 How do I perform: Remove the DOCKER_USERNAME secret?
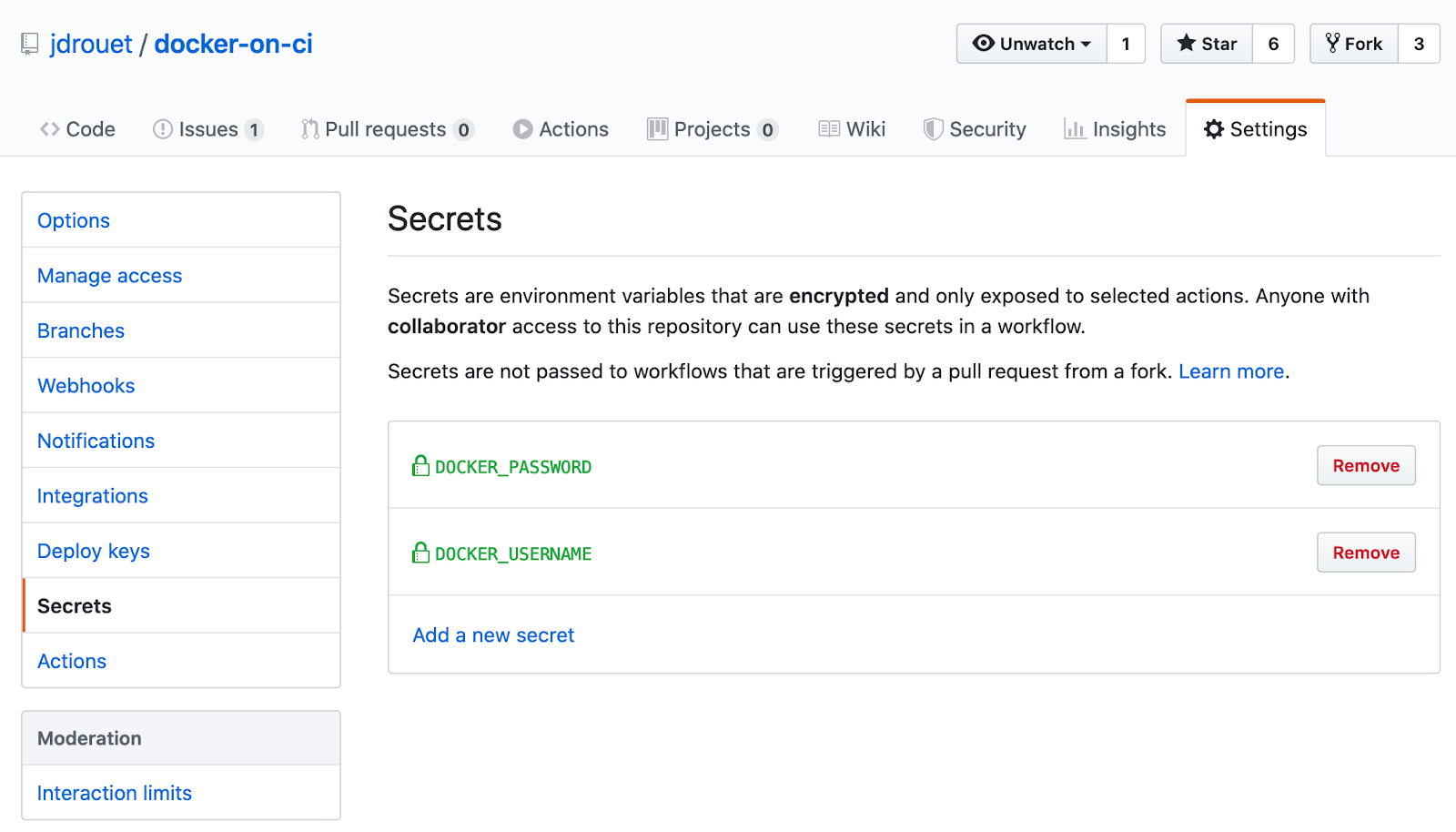coord(1365,553)
